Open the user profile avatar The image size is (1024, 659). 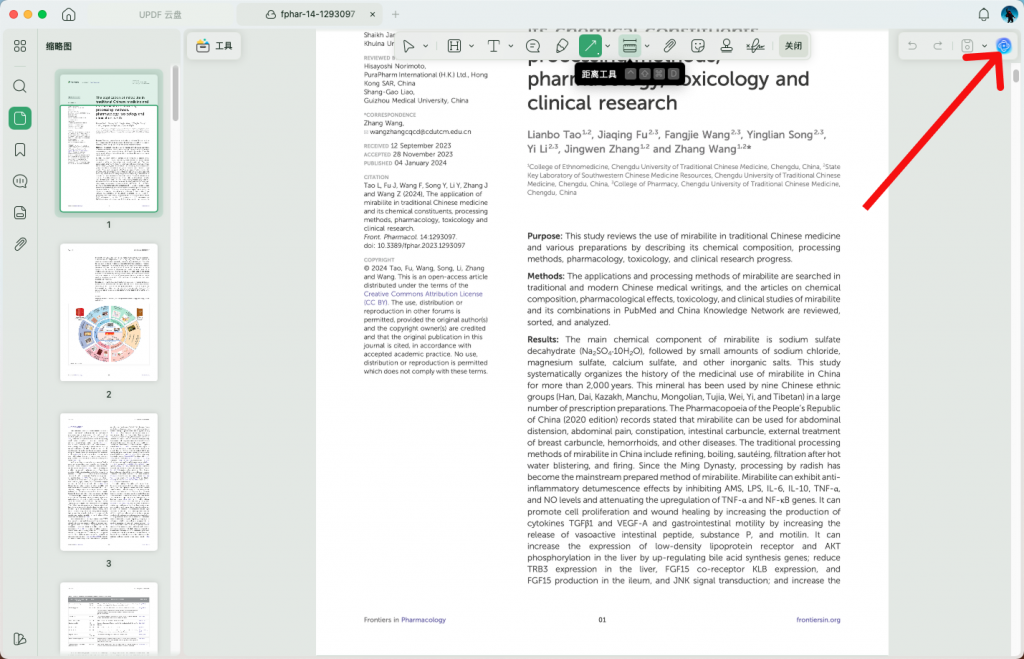1009,14
